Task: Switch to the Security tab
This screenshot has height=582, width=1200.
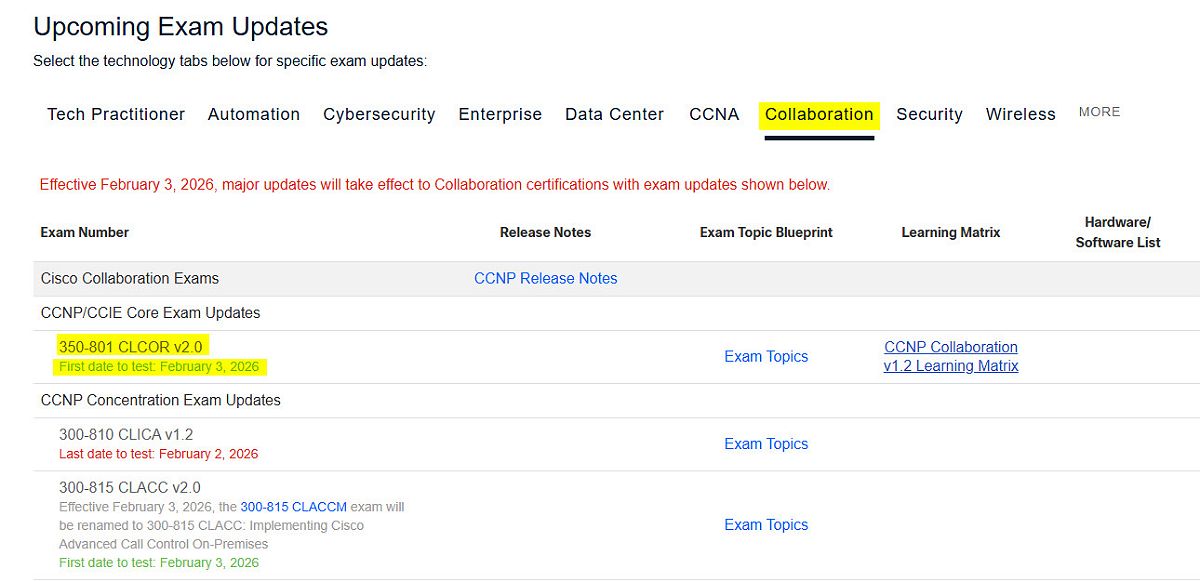Action: click(929, 114)
